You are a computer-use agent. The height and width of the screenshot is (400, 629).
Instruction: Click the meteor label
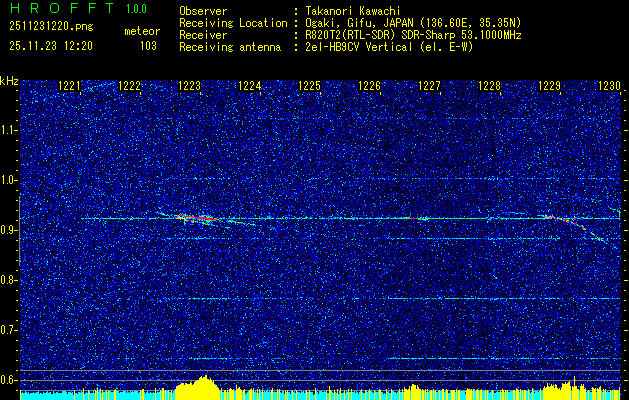coord(142,31)
